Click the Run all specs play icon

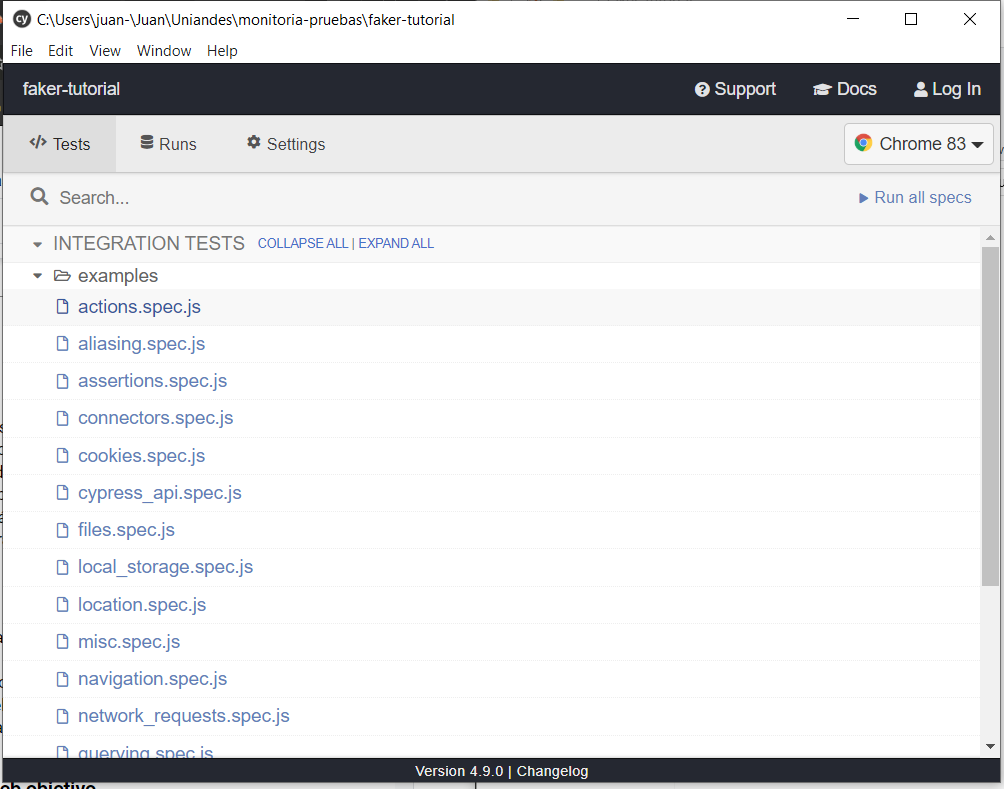(863, 199)
